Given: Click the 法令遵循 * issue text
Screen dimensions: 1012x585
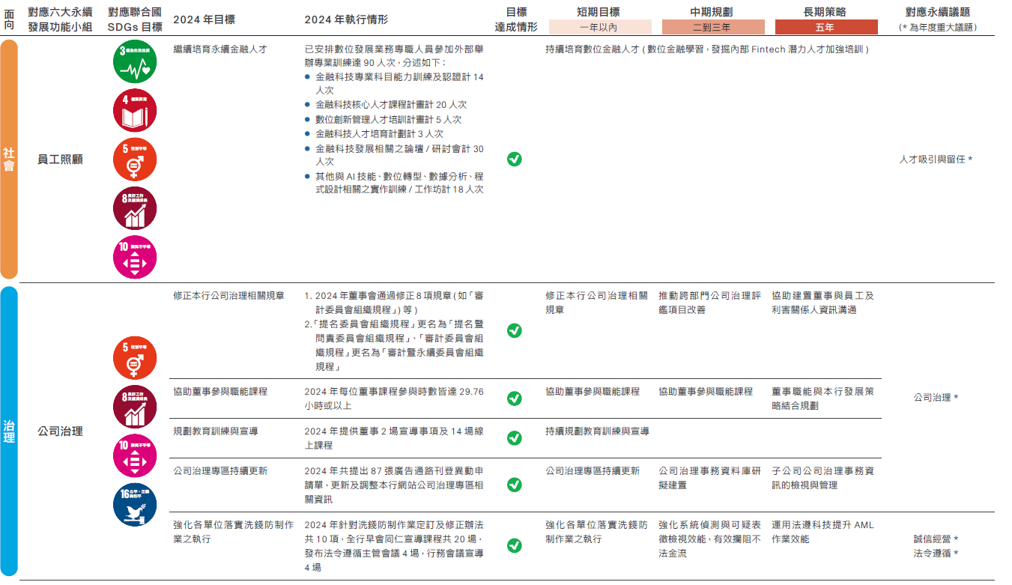Looking at the screenshot, I should (x=936, y=553).
